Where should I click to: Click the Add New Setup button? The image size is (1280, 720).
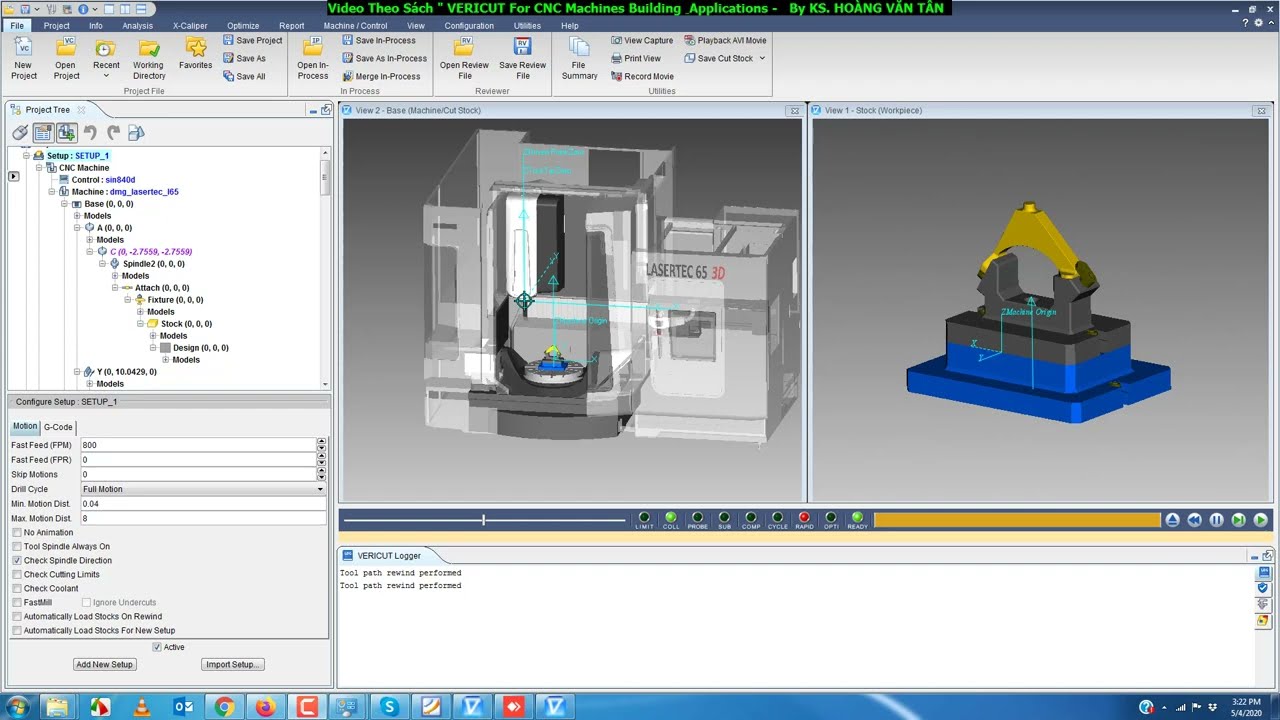point(105,665)
